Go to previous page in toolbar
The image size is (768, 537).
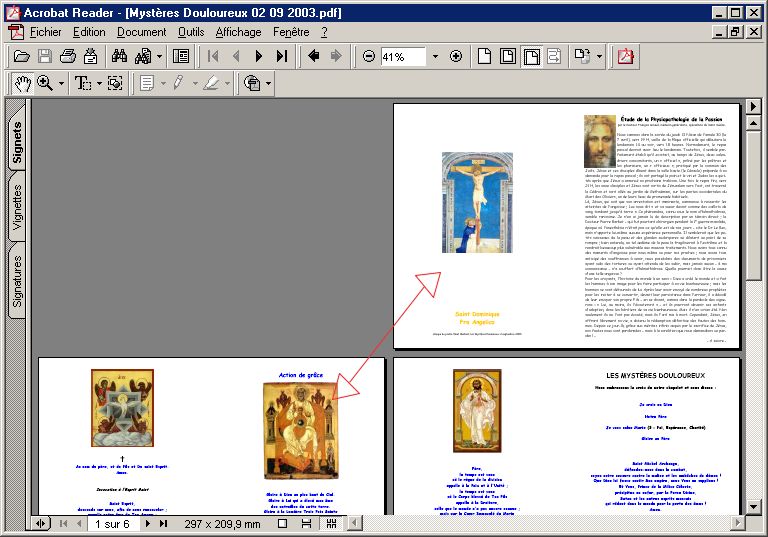pos(236,56)
